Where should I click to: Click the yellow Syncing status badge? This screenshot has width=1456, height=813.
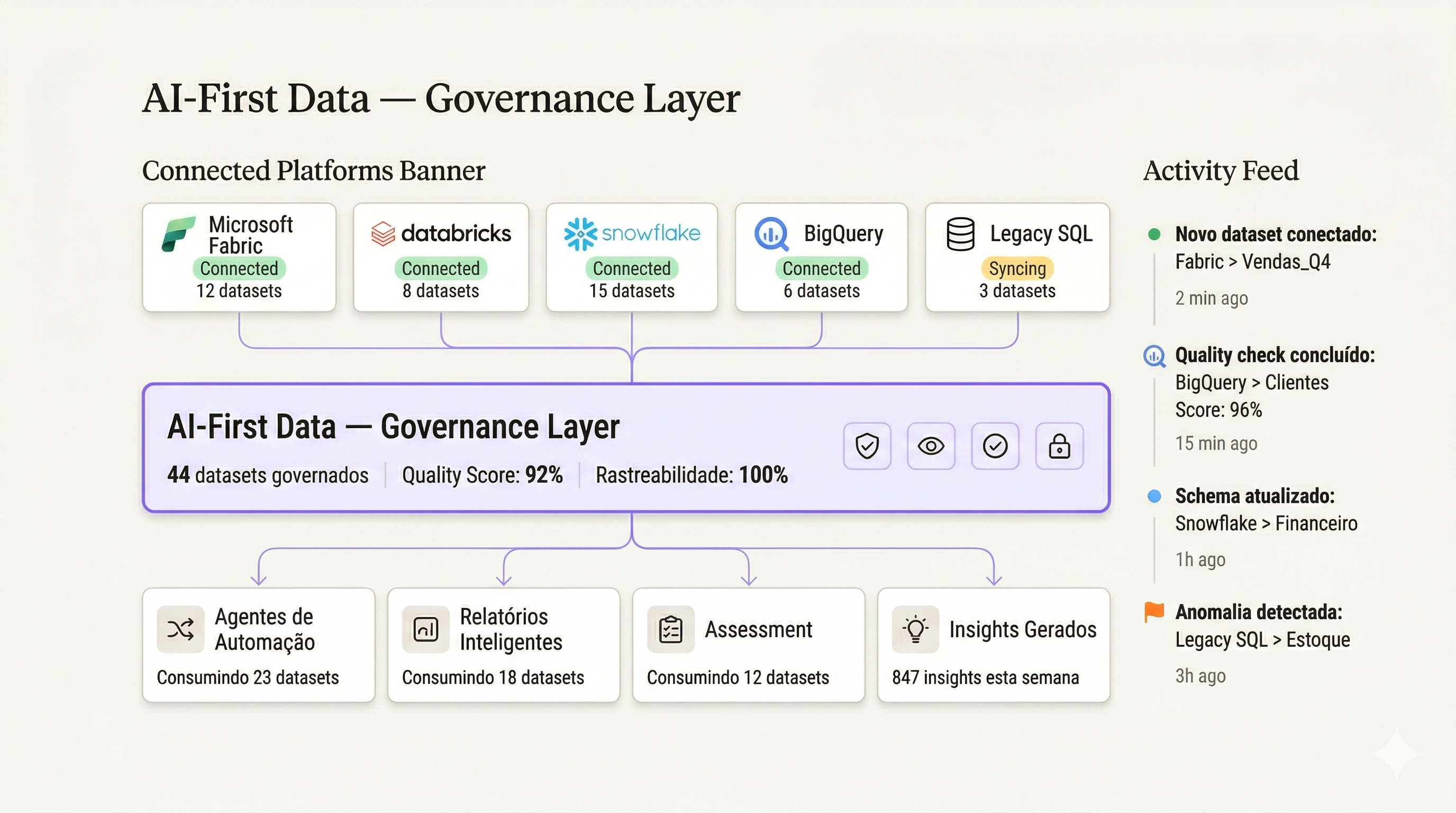tap(1017, 268)
